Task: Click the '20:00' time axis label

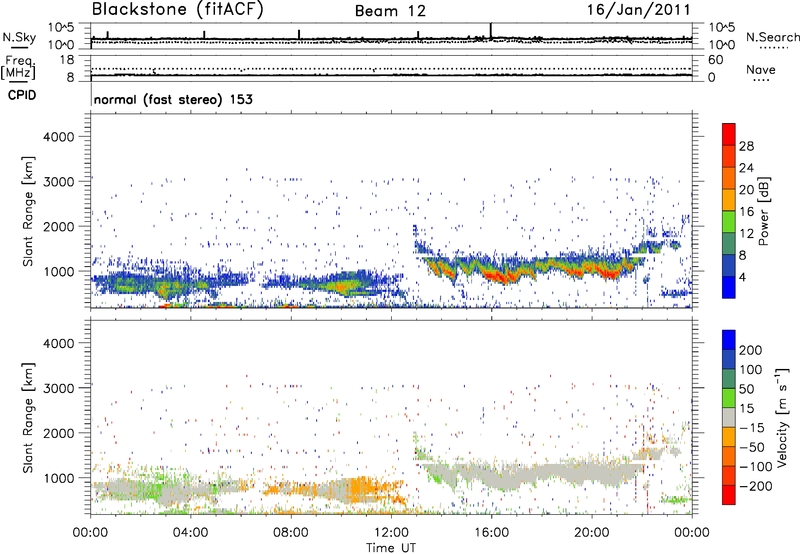Action: pos(591,533)
